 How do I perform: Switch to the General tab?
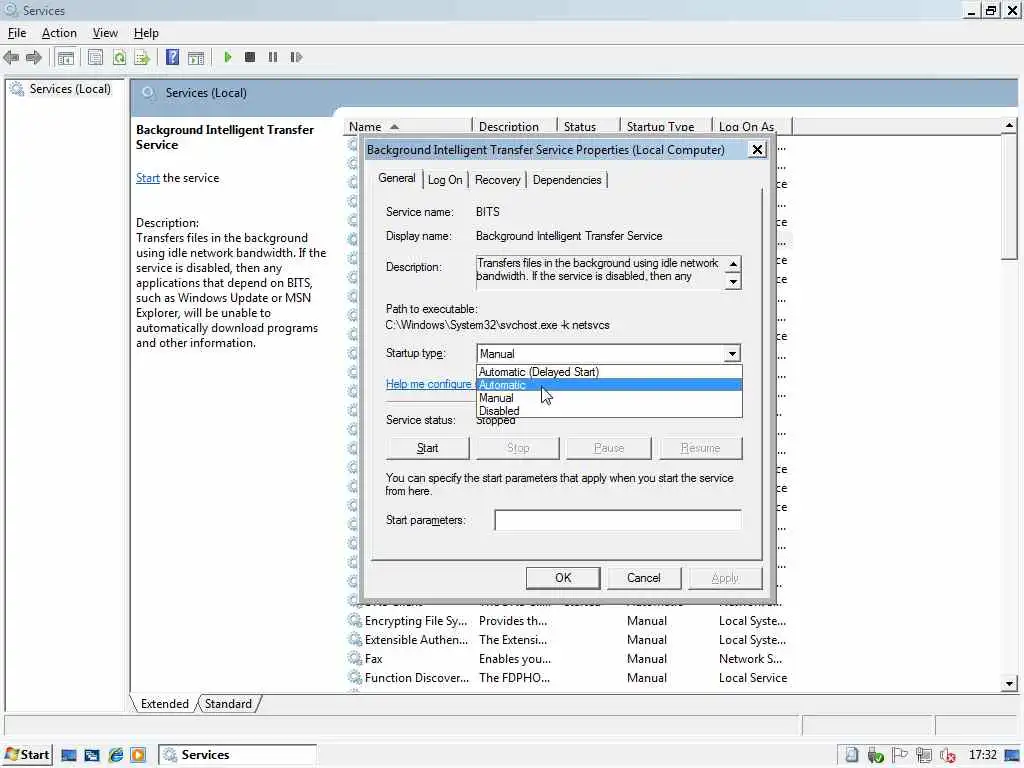point(396,178)
